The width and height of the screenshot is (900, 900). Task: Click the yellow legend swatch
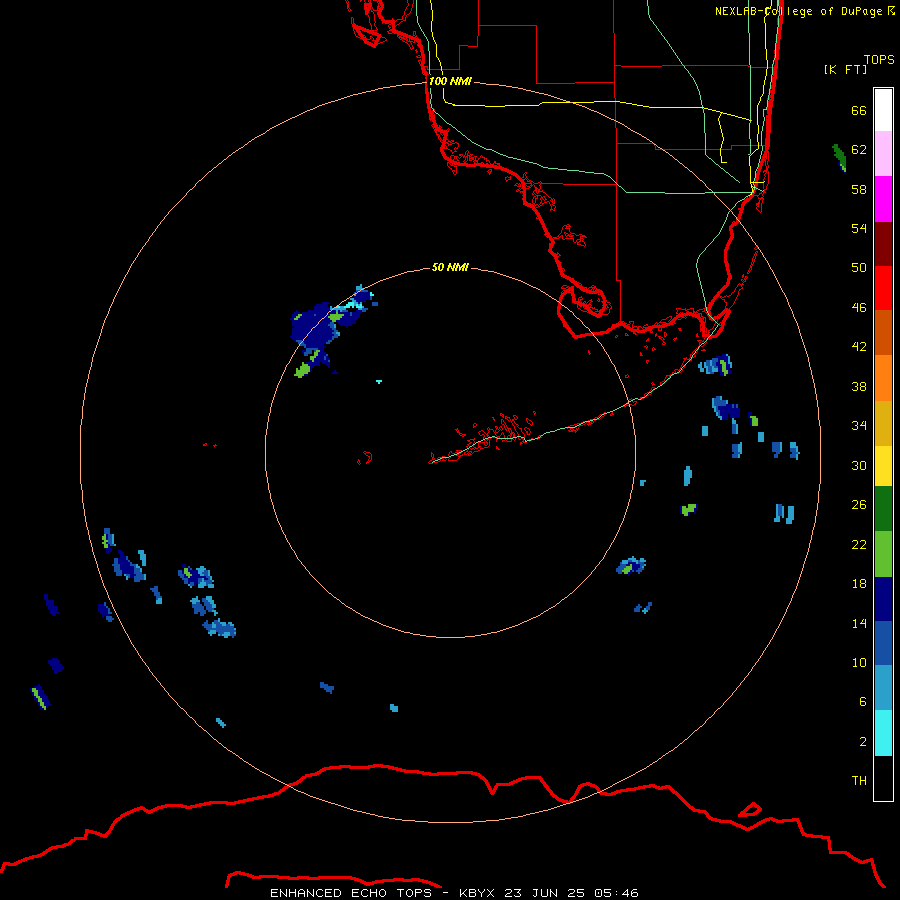pyautogui.click(x=883, y=466)
